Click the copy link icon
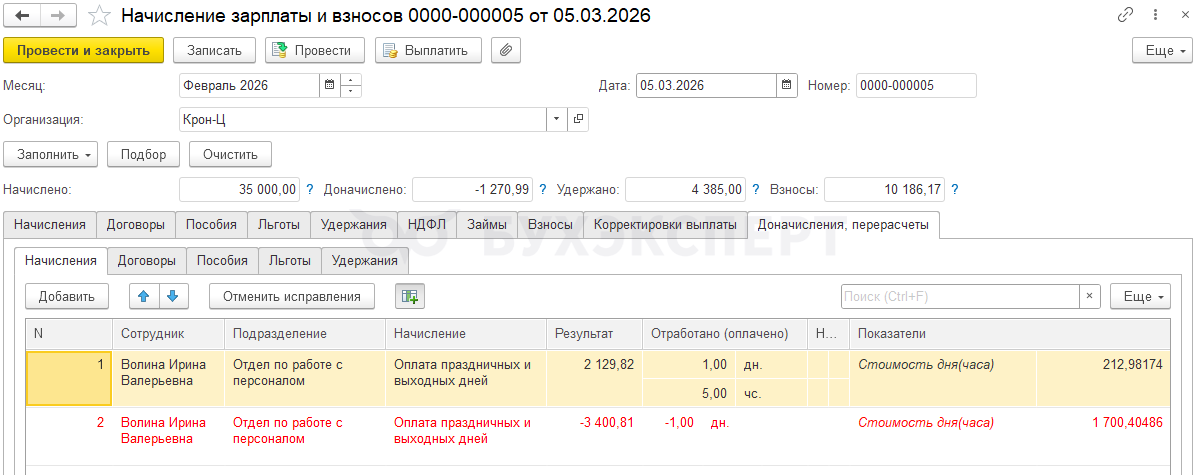Viewport: 1196px width, 475px height. pyautogui.click(x=1127, y=16)
